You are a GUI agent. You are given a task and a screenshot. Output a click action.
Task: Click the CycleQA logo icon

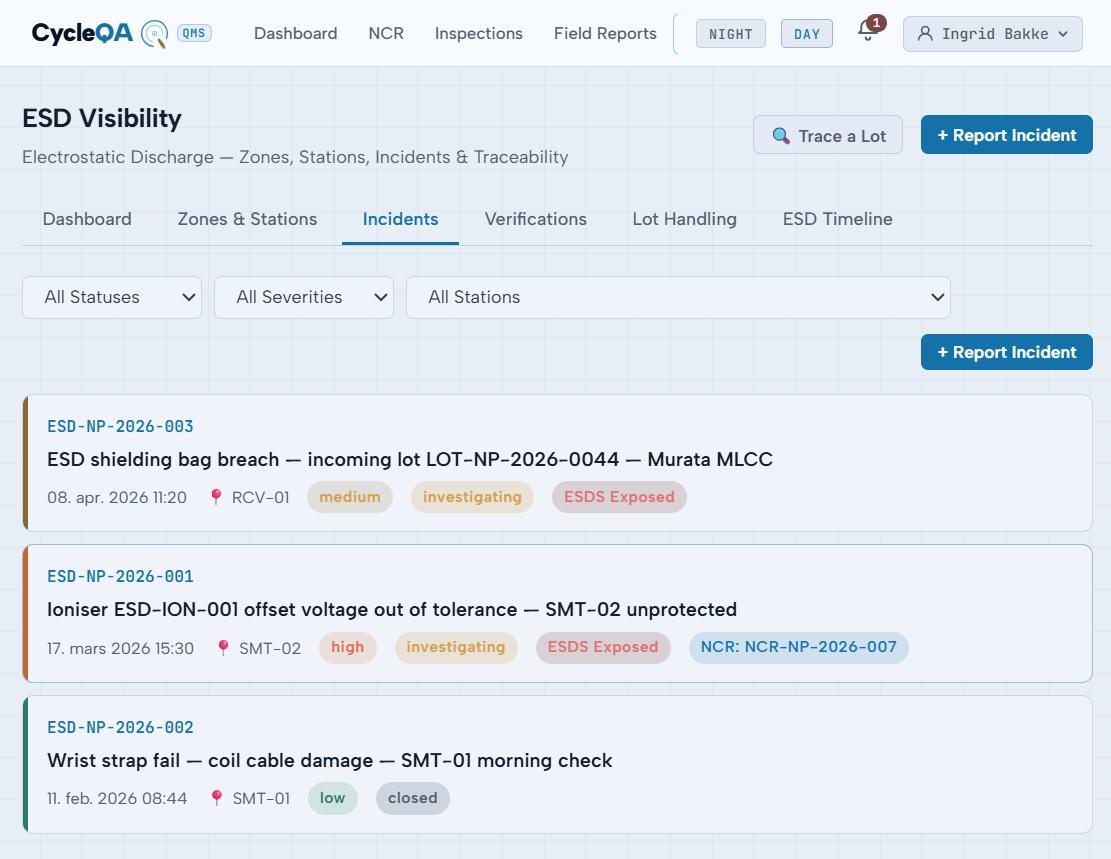tap(154, 34)
